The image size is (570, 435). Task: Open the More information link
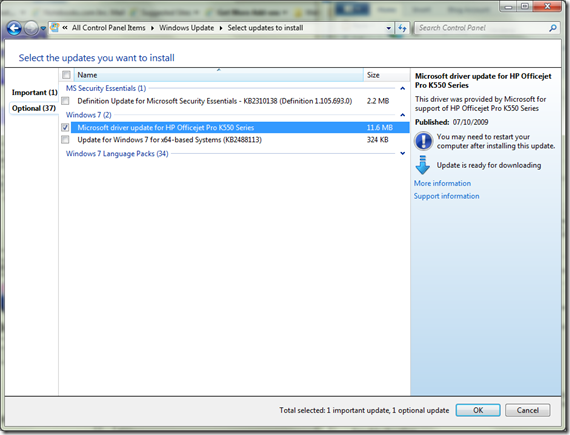442,183
